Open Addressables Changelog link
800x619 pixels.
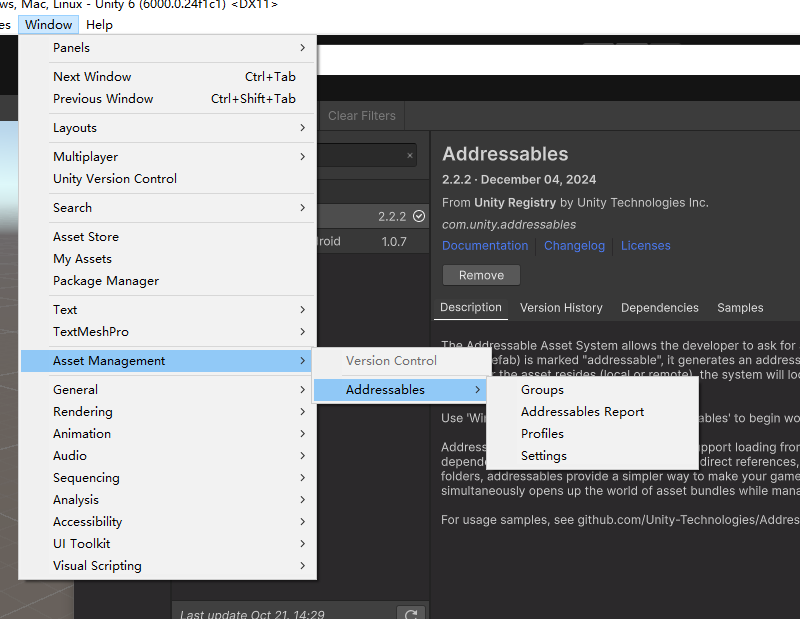coord(574,245)
